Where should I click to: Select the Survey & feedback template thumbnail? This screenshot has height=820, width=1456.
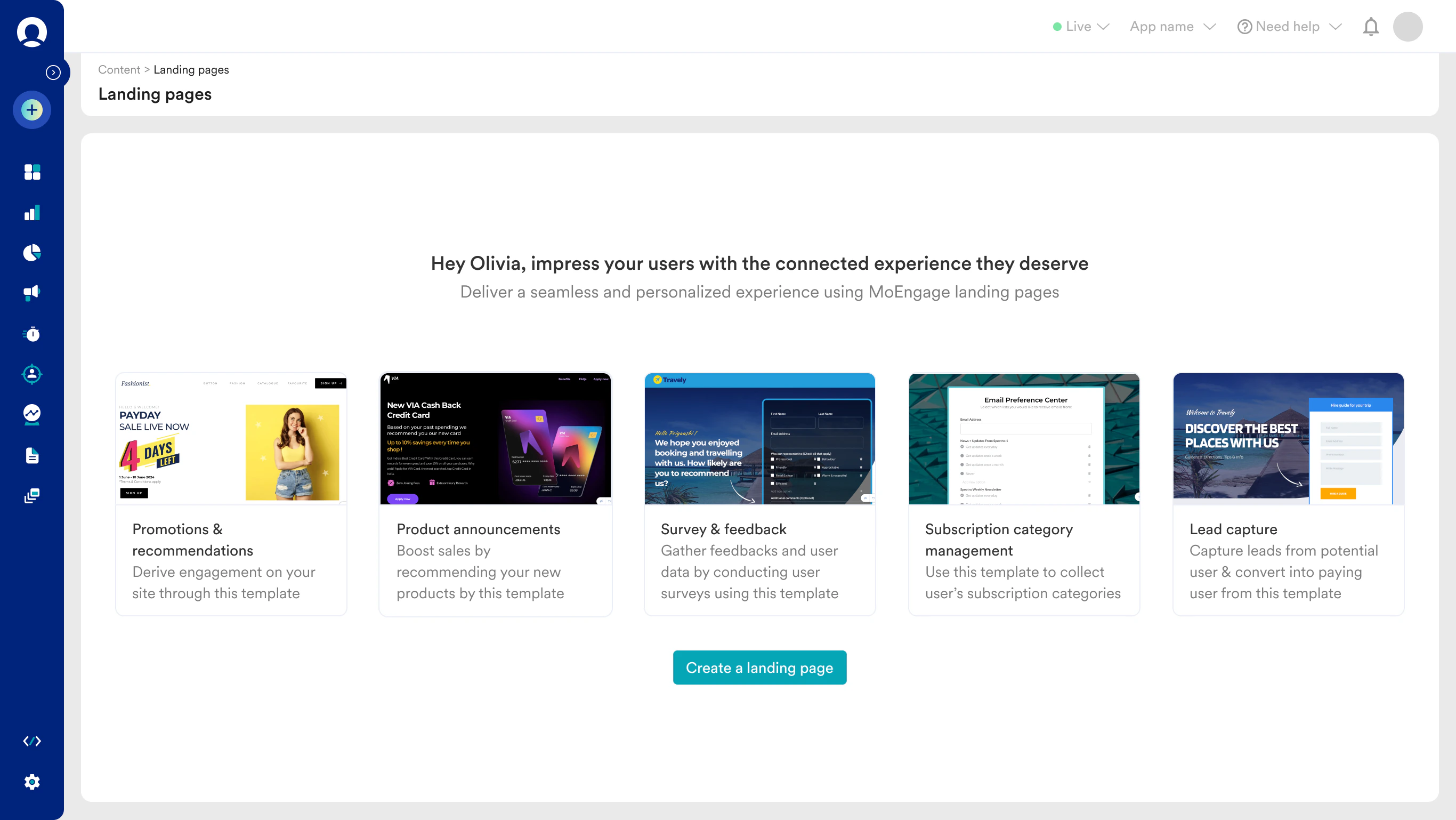pyautogui.click(x=759, y=438)
